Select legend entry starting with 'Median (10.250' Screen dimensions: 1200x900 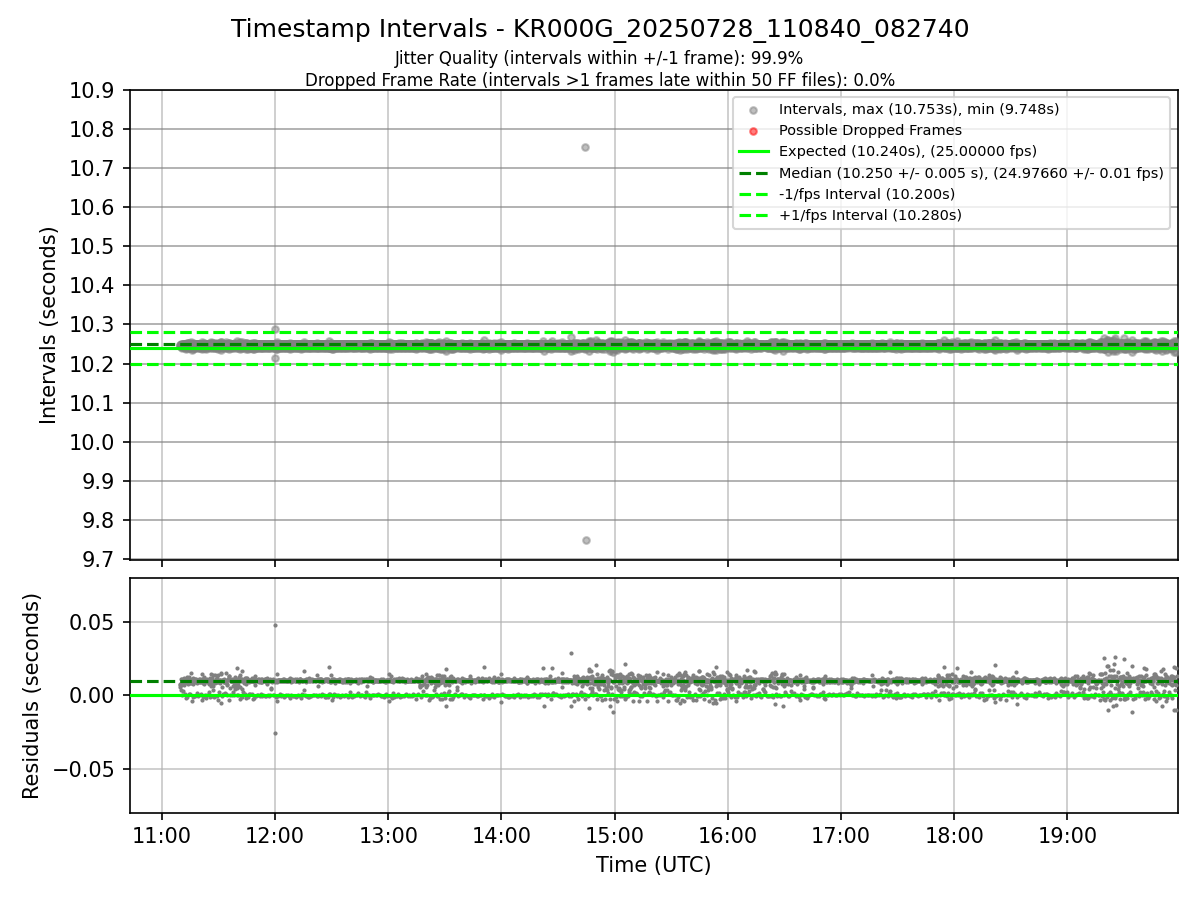(971, 172)
